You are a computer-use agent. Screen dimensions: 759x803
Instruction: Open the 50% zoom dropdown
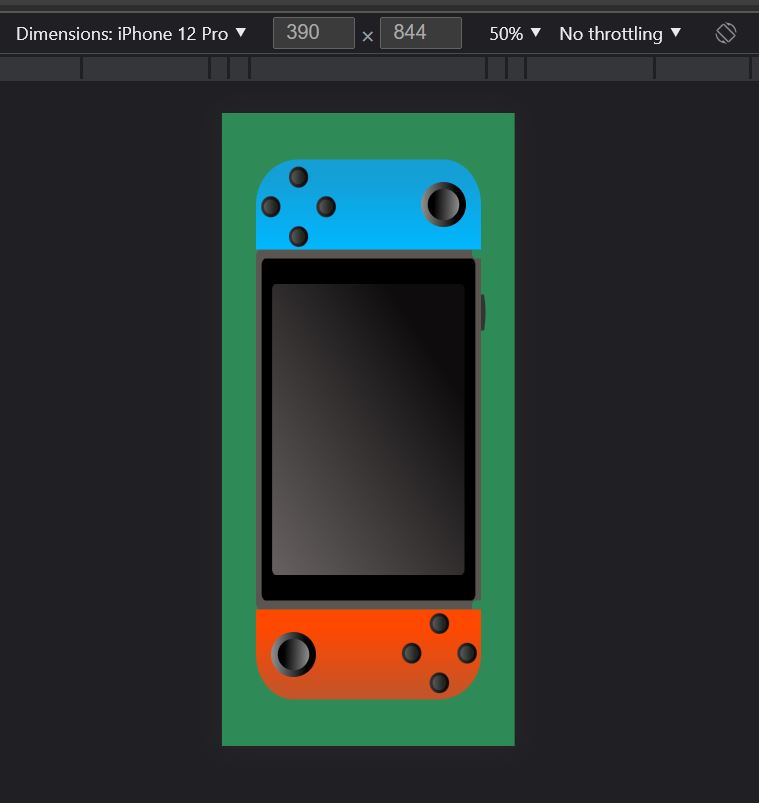514,34
